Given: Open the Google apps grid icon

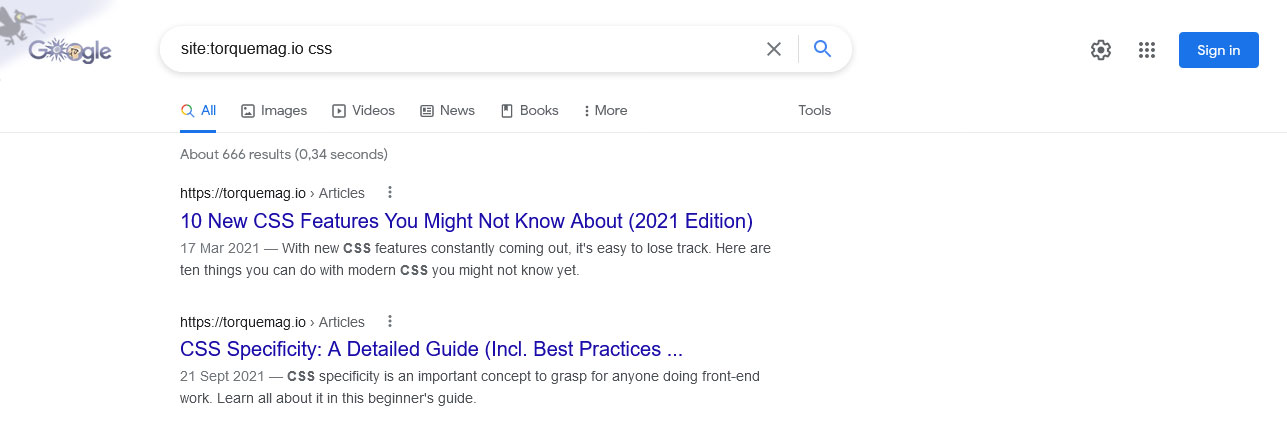Looking at the screenshot, I should (x=1147, y=50).
